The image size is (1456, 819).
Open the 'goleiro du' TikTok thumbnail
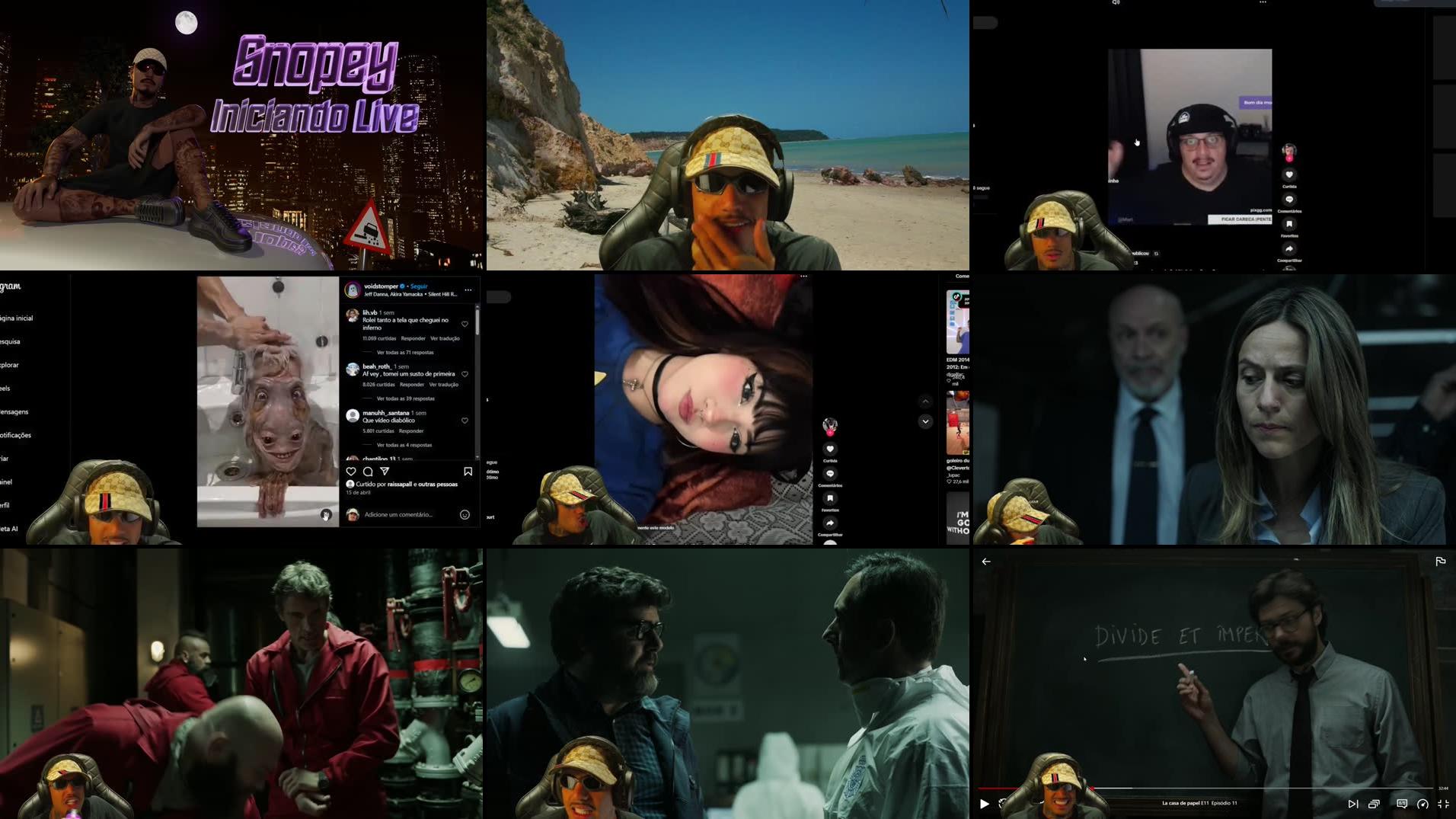[958, 423]
